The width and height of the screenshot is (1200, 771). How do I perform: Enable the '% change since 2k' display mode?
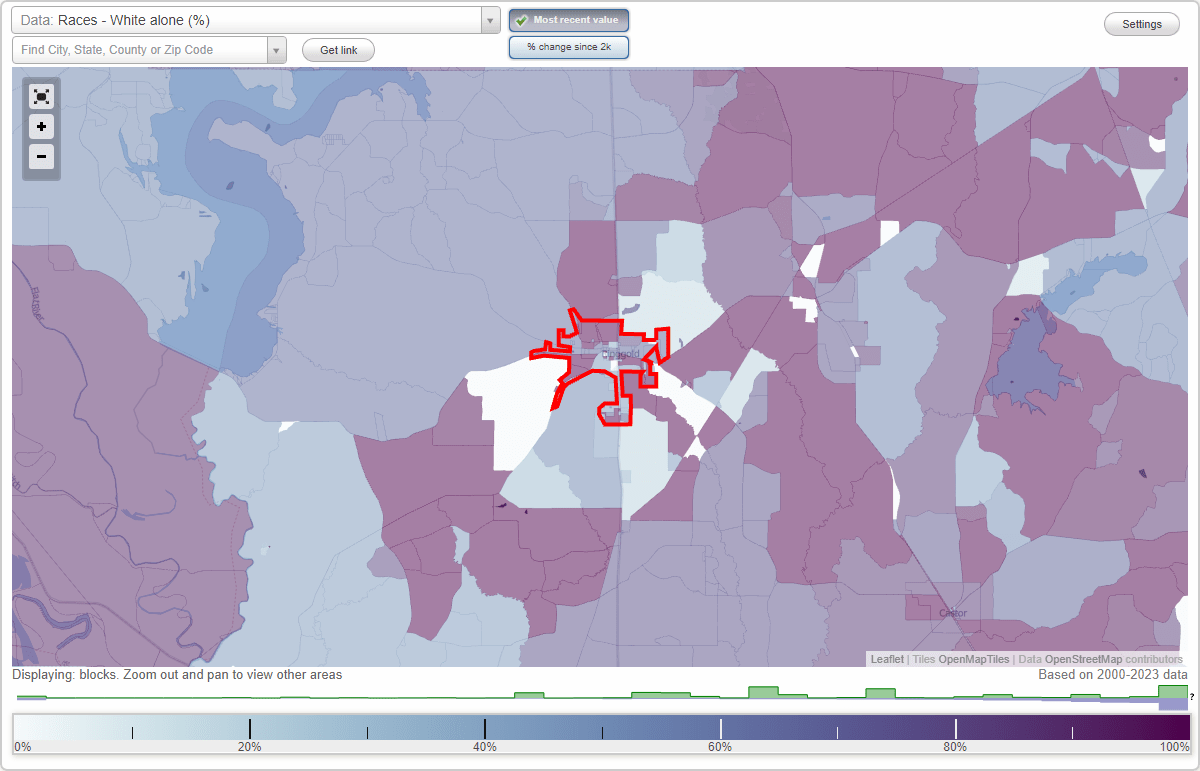click(568, 46)
